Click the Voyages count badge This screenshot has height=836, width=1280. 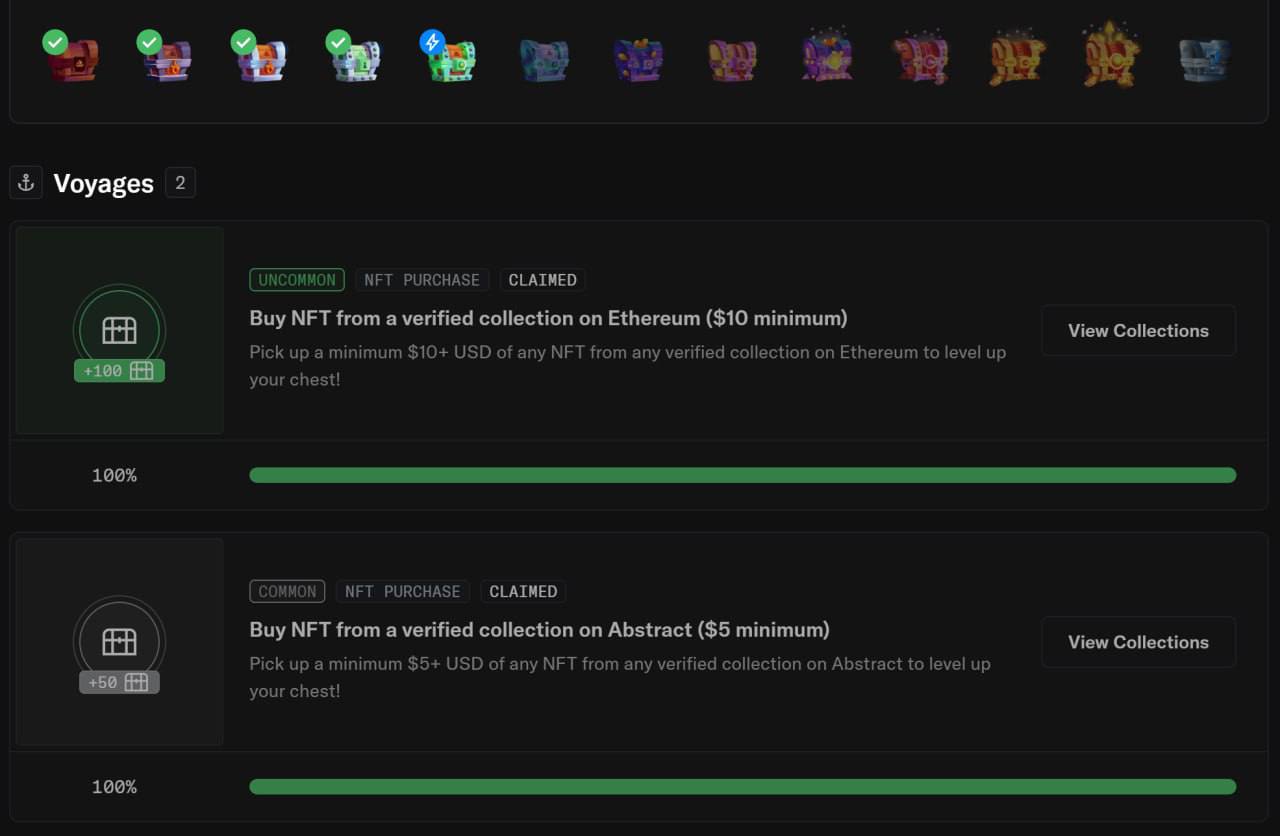[x=180, y=183]
